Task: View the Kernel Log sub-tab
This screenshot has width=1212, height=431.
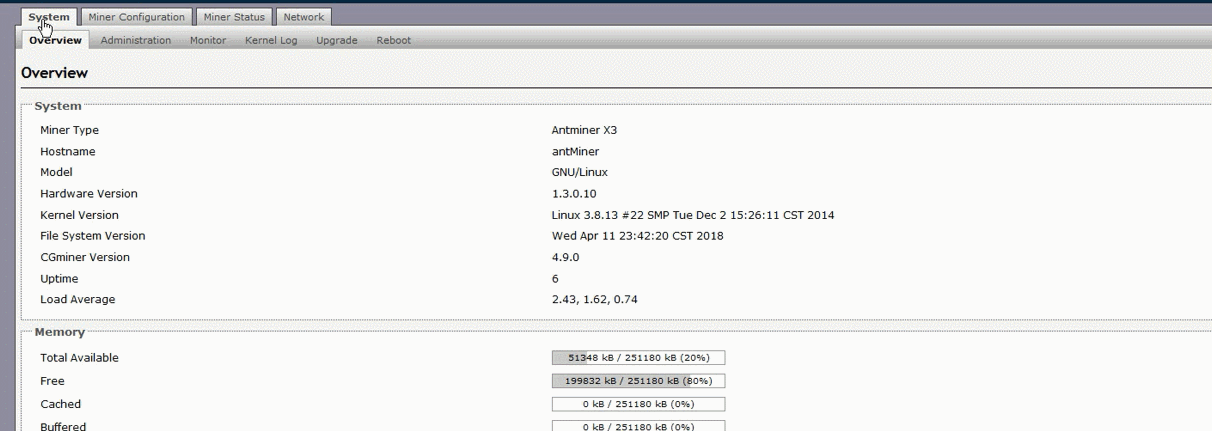Action: (x=271, y=40)
